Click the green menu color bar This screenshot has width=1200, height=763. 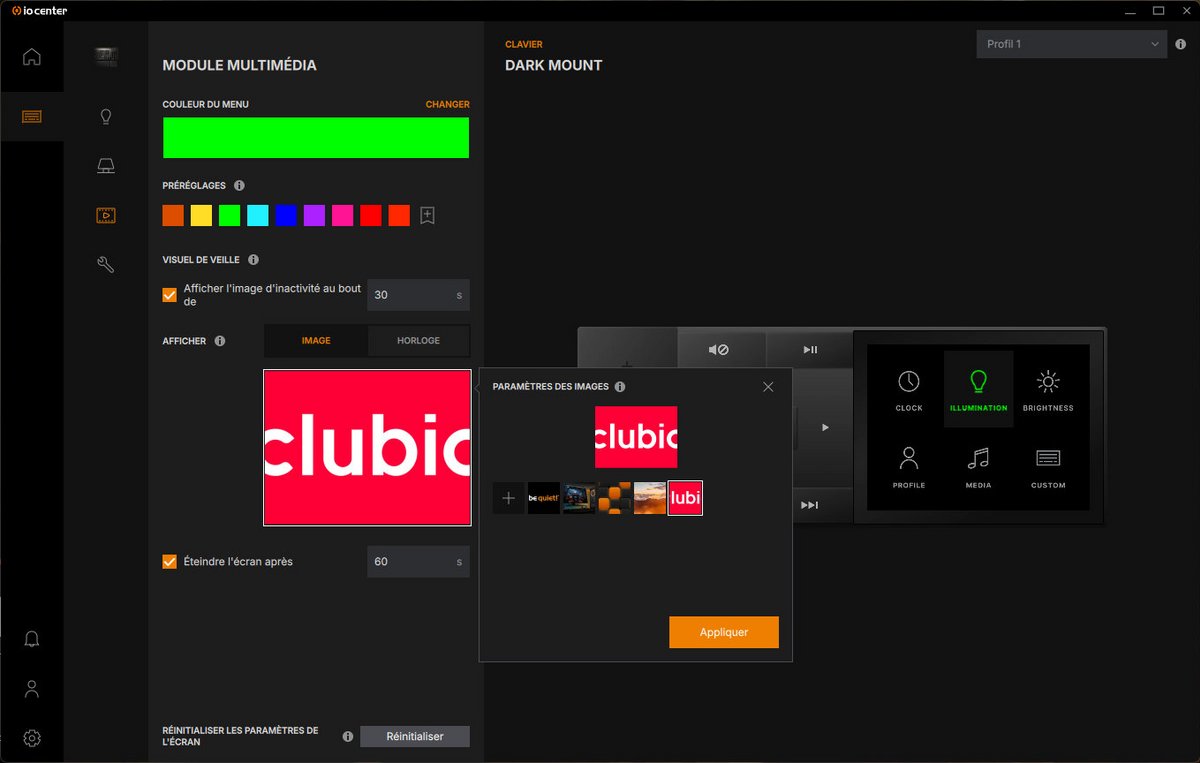tap(316, 138)
